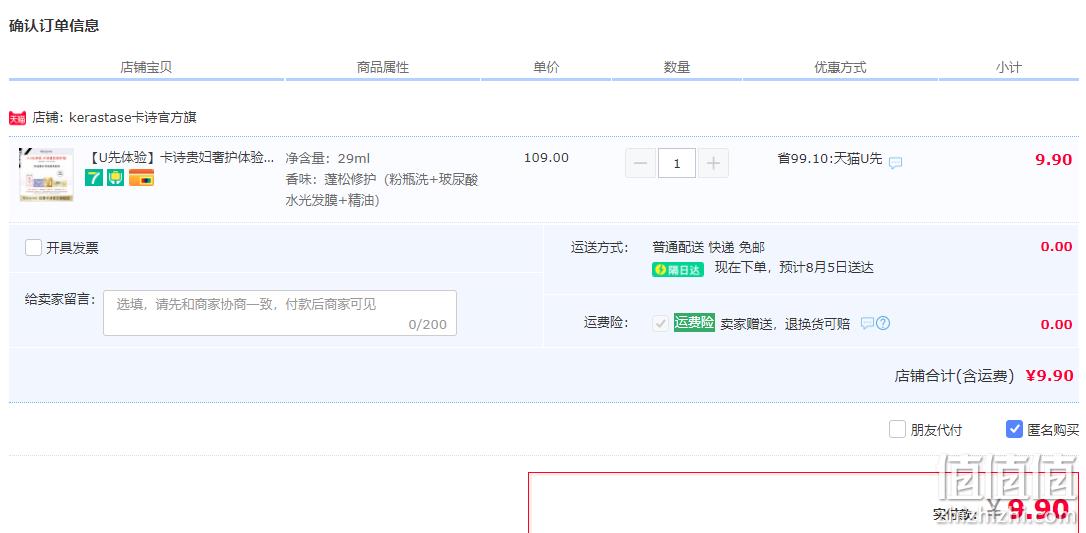Click the 商品属性 column header
Viewport: 1086px width, 533px height.
[x=383, y=67]
